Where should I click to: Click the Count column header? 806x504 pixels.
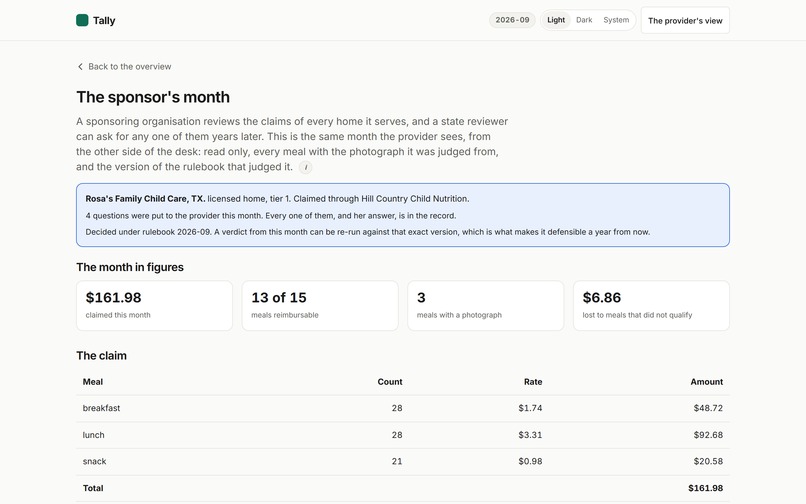tap(390, 382)
